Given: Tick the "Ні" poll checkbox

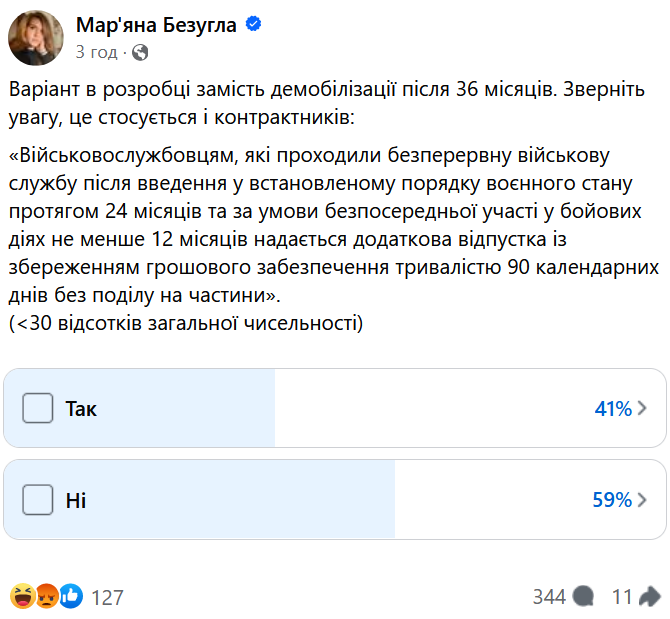Looking at the screenshot, I should coord(37,499).
